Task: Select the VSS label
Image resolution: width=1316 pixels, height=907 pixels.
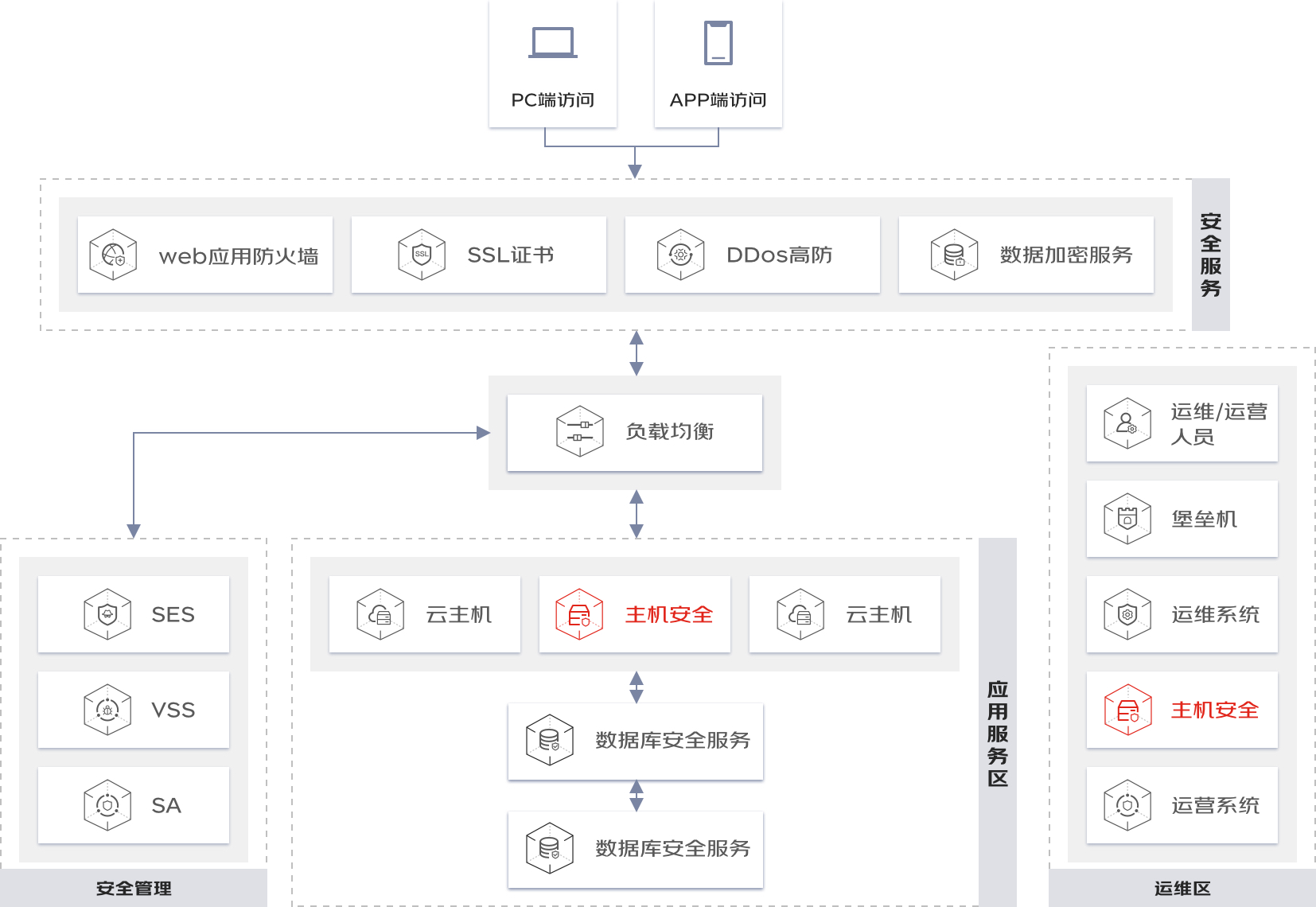Action: pos(173,710)
